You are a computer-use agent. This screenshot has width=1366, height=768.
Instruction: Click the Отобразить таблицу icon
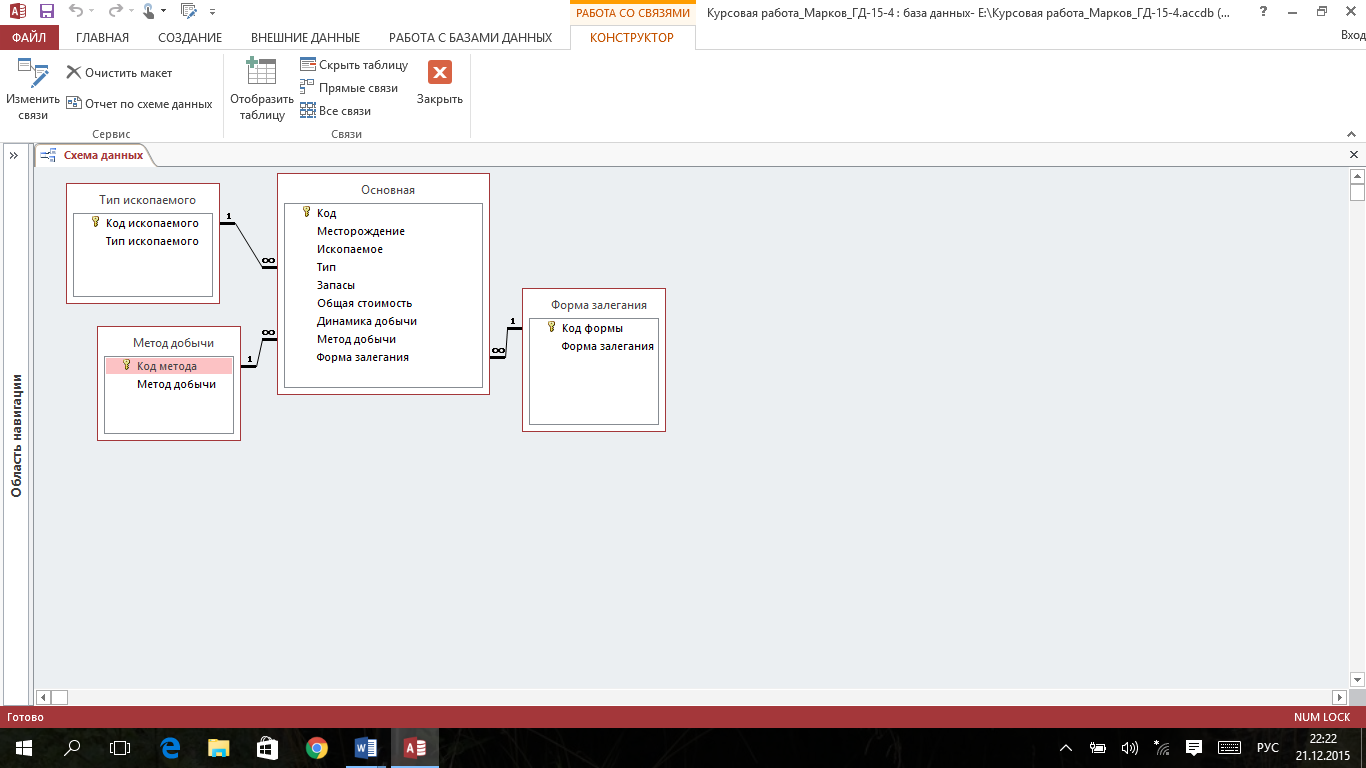tap(261, 73)
